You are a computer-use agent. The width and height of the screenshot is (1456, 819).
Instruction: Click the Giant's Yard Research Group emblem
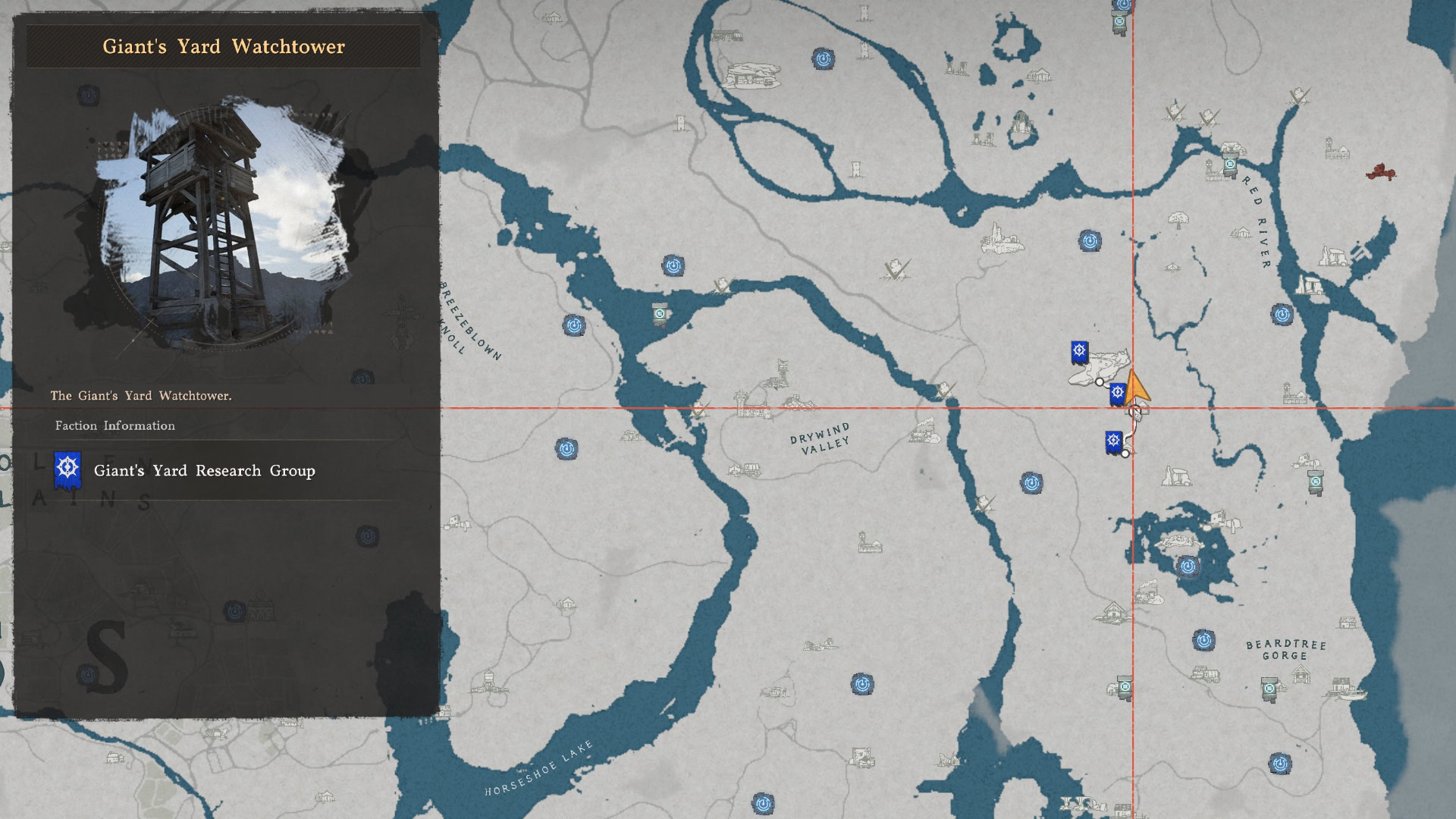(67, 471)
